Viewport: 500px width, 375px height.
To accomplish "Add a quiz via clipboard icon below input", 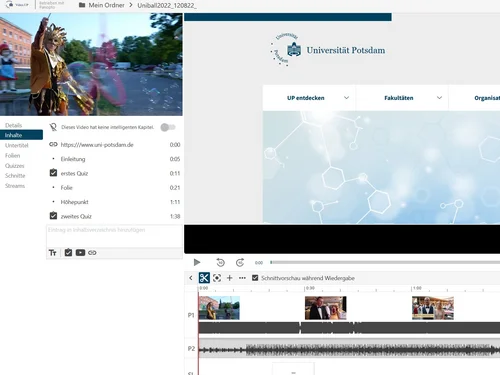I will (68, 253).
